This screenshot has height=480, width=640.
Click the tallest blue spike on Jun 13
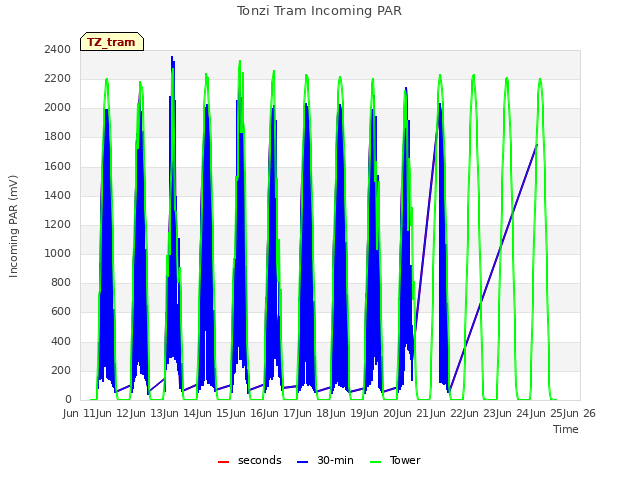(x=172, y=58)
